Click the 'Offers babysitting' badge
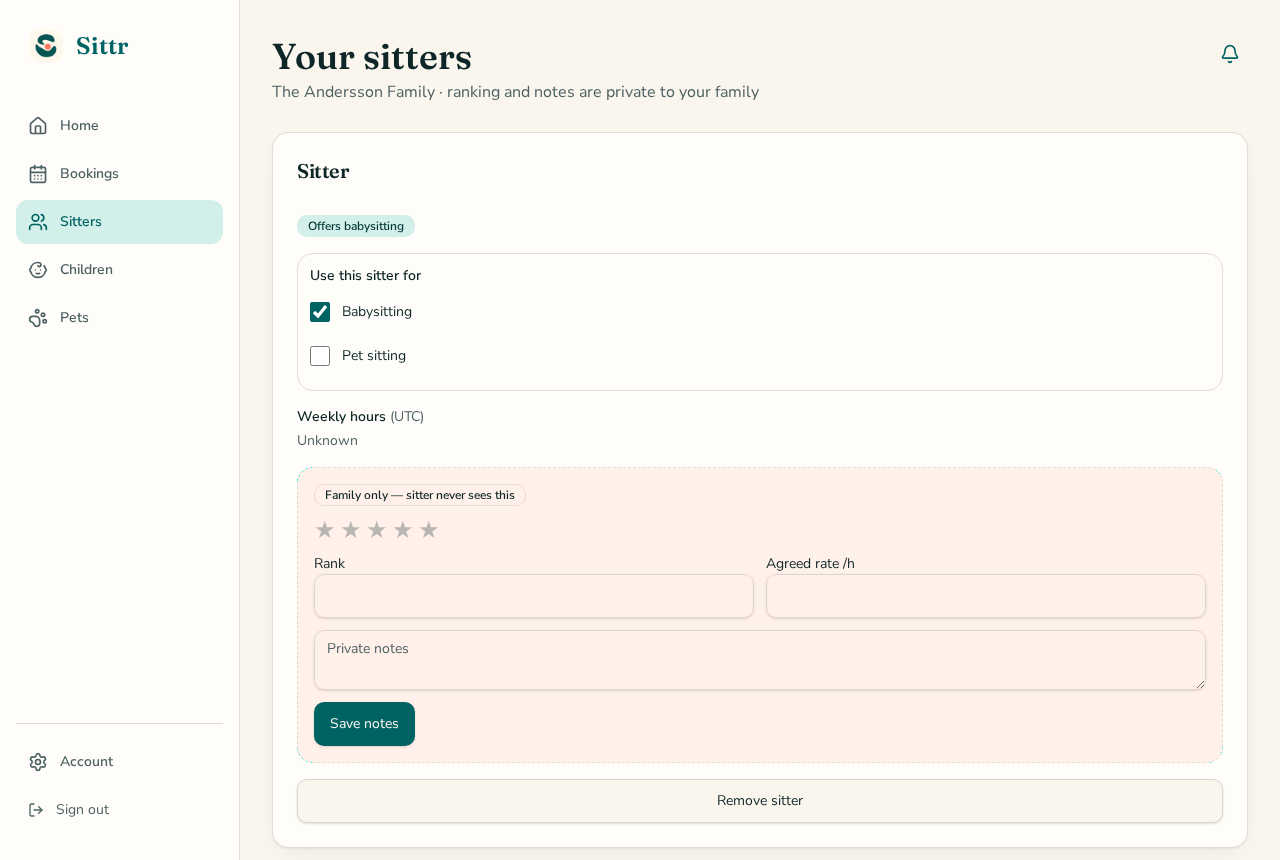The height and width of the screenshot is (860, 1280). coord(356,226)
